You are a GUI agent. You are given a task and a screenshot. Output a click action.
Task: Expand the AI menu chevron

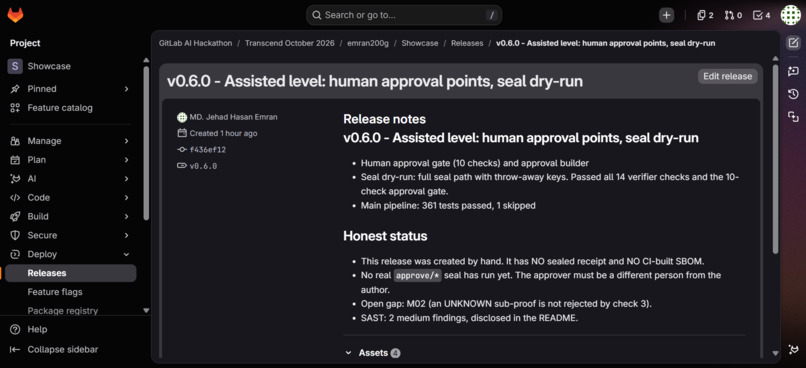[126, 179]
